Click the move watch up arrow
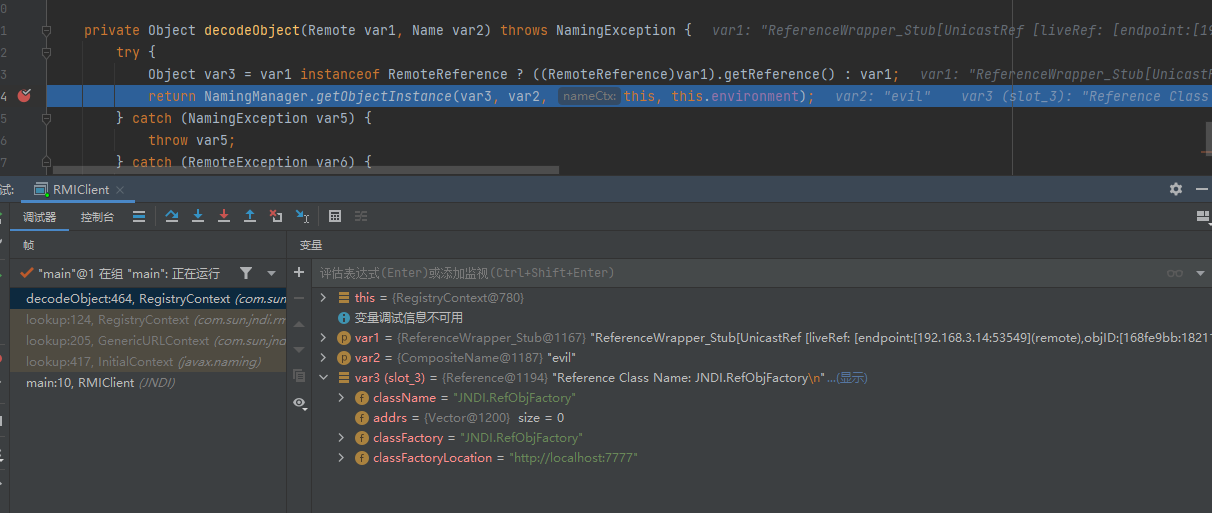 coord(299,324)
